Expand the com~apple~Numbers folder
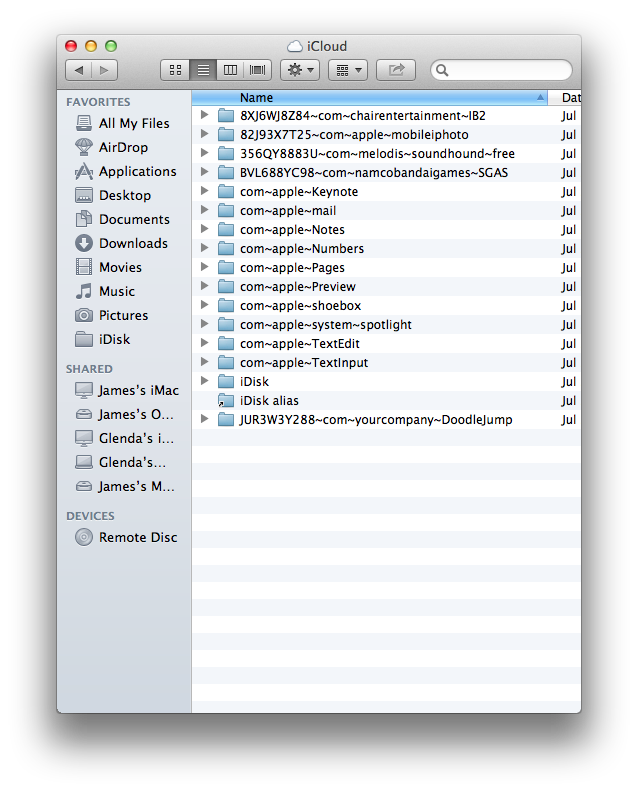 pyautogui.click(x=205, y=248)
